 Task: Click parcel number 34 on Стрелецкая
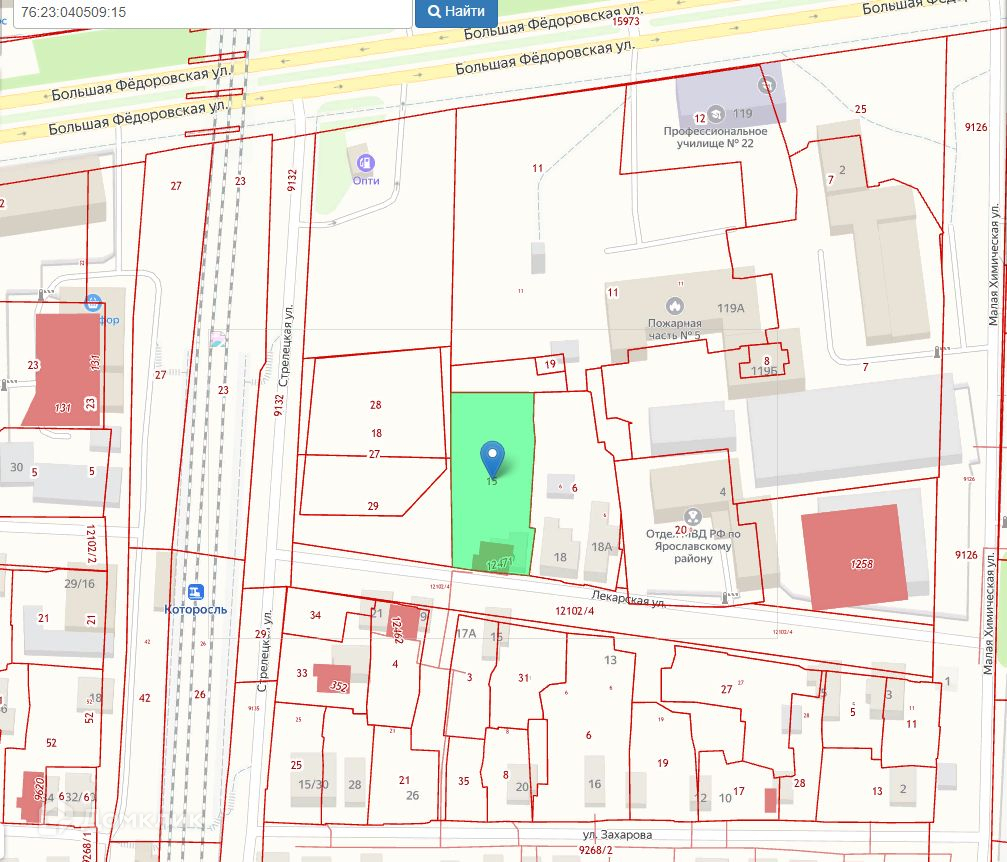315,615
